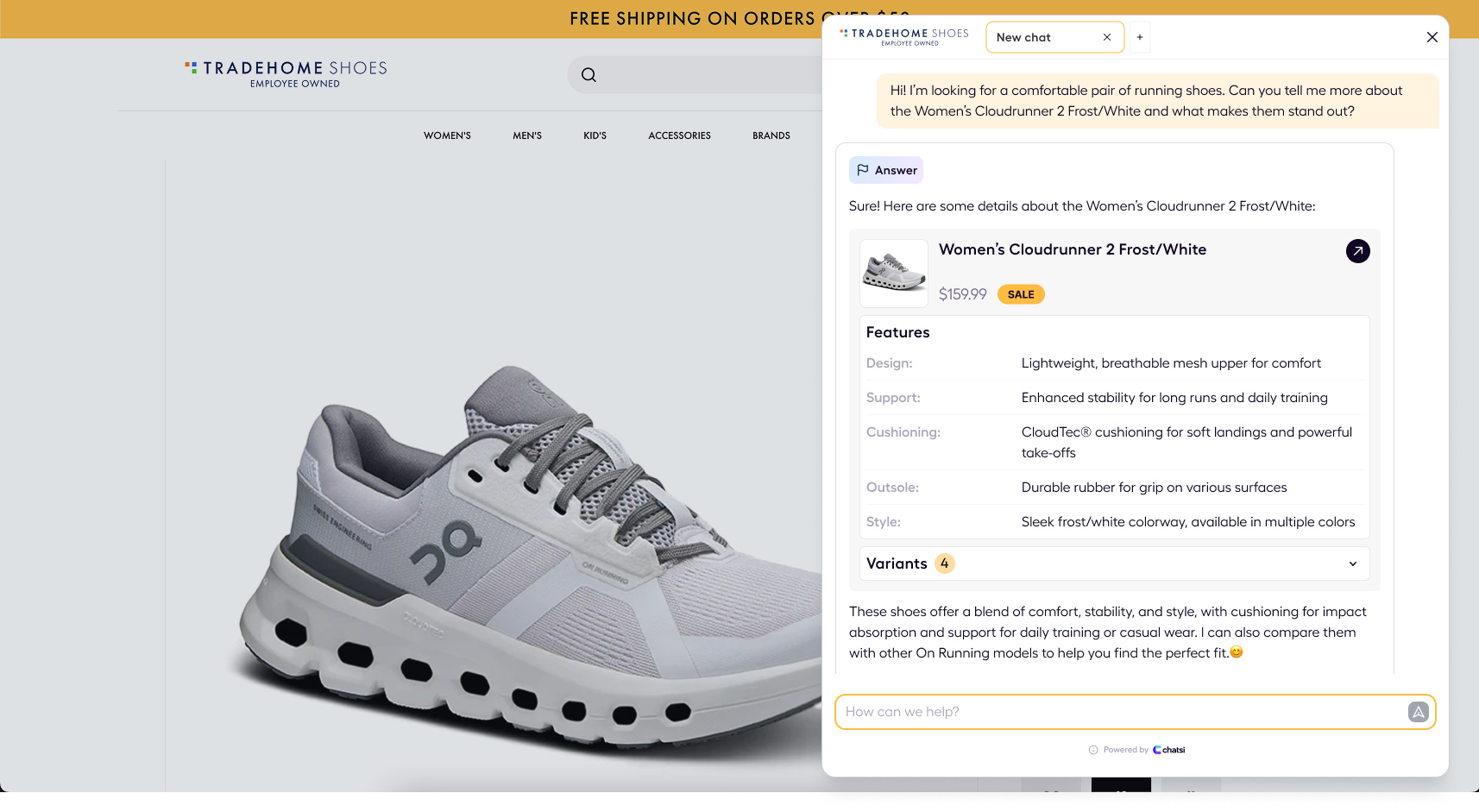Viewport: 1479px width, 812px height.
Task: Add a new chat tab with plus
Action: click(x=1140, y=37)
